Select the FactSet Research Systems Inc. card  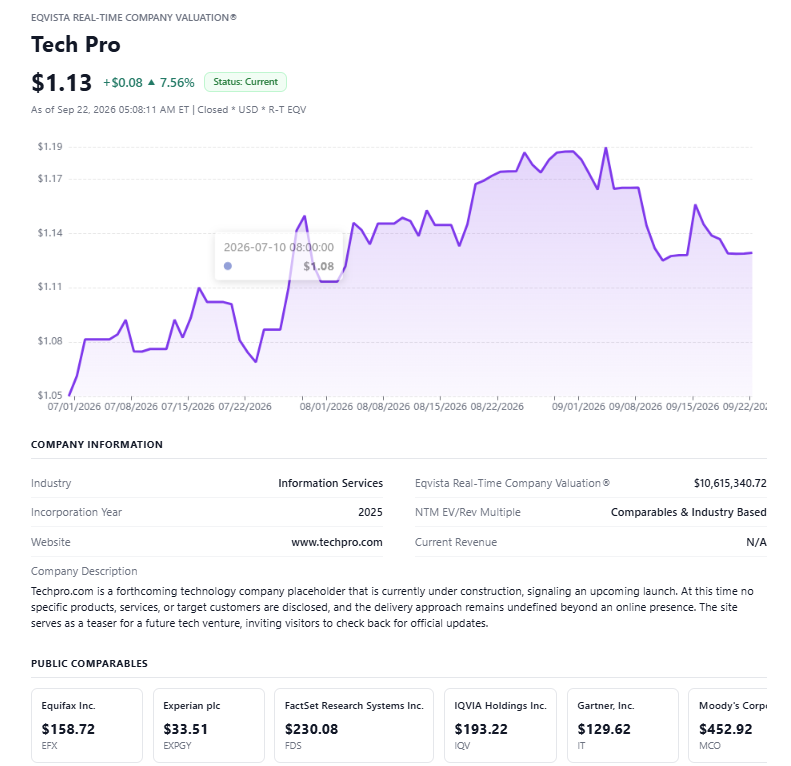354,725
